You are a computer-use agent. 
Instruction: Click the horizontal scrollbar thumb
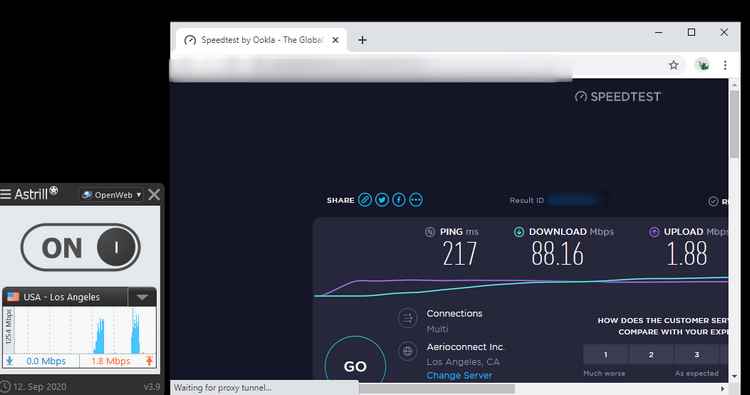(437, 389)
